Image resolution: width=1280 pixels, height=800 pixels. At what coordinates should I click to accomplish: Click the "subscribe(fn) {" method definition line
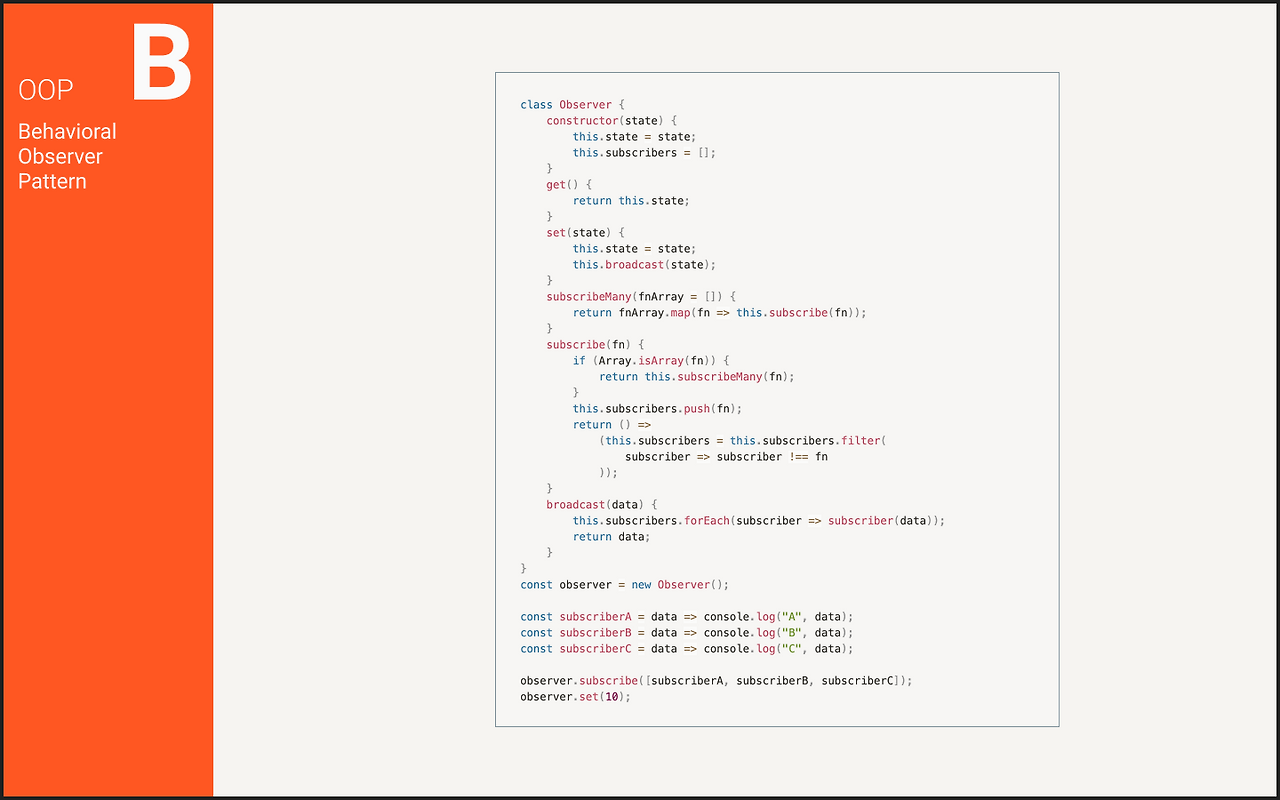595,345
